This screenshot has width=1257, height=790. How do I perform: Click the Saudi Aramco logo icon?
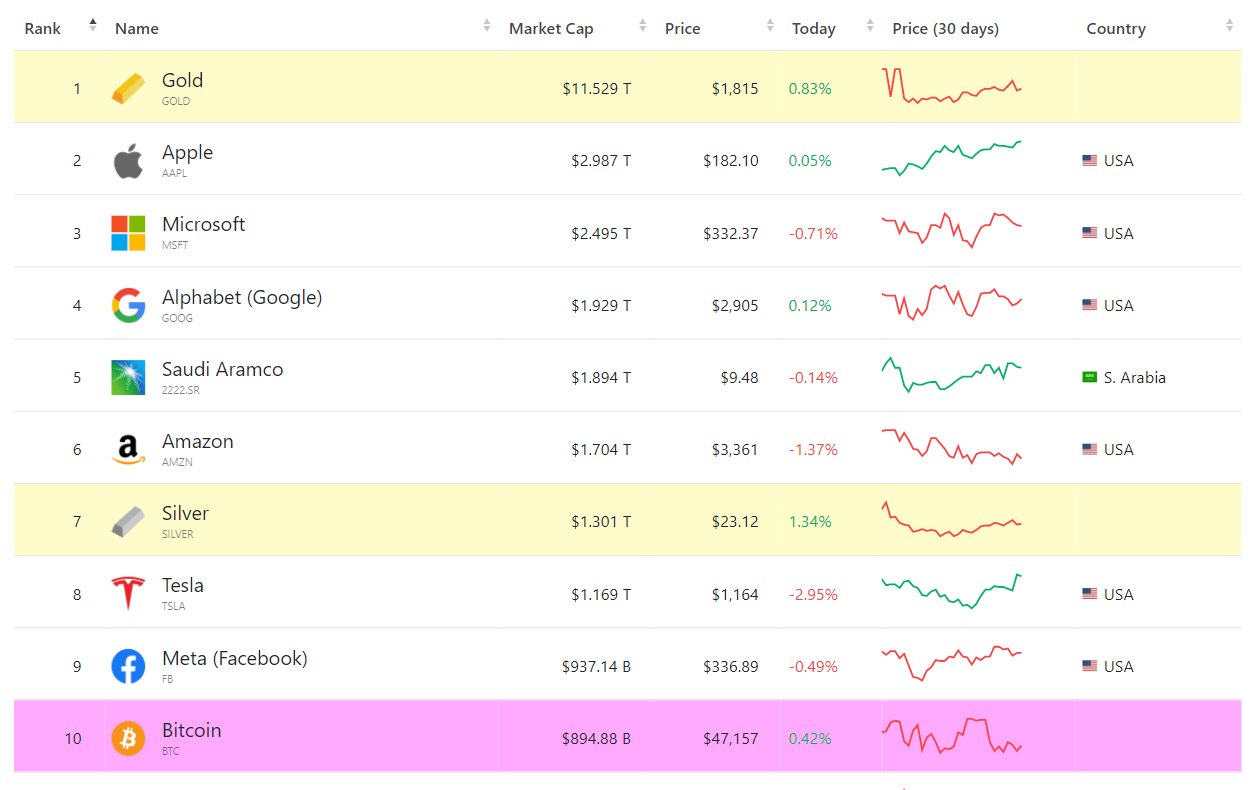pyautogui.click(x=128, y=377)
